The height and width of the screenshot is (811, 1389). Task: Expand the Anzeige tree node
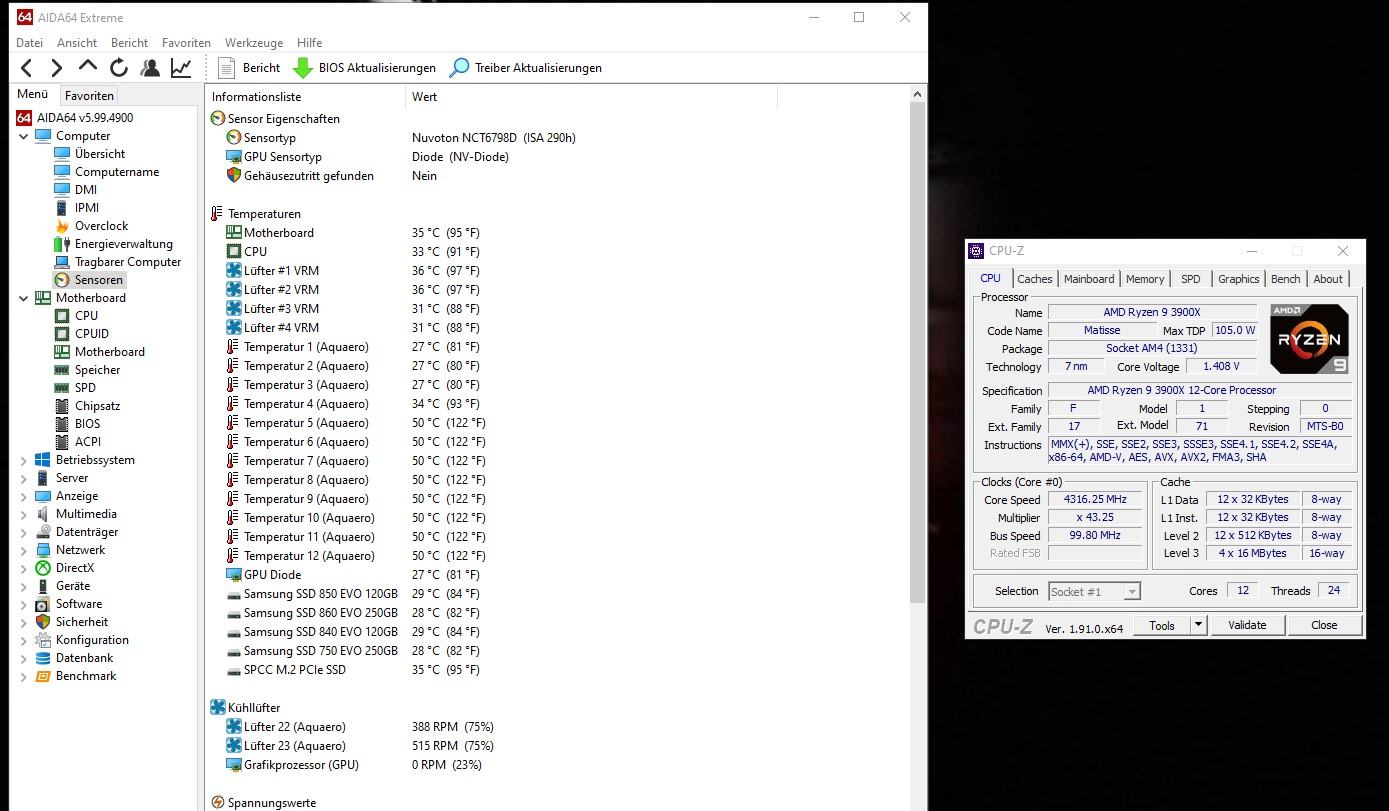click(24, 496)
